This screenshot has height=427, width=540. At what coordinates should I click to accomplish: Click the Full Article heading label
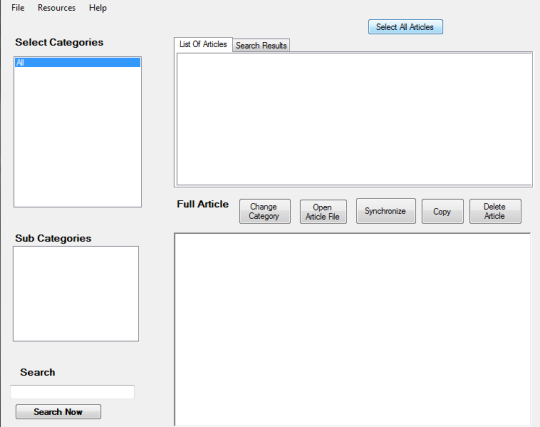pos(203,204)
